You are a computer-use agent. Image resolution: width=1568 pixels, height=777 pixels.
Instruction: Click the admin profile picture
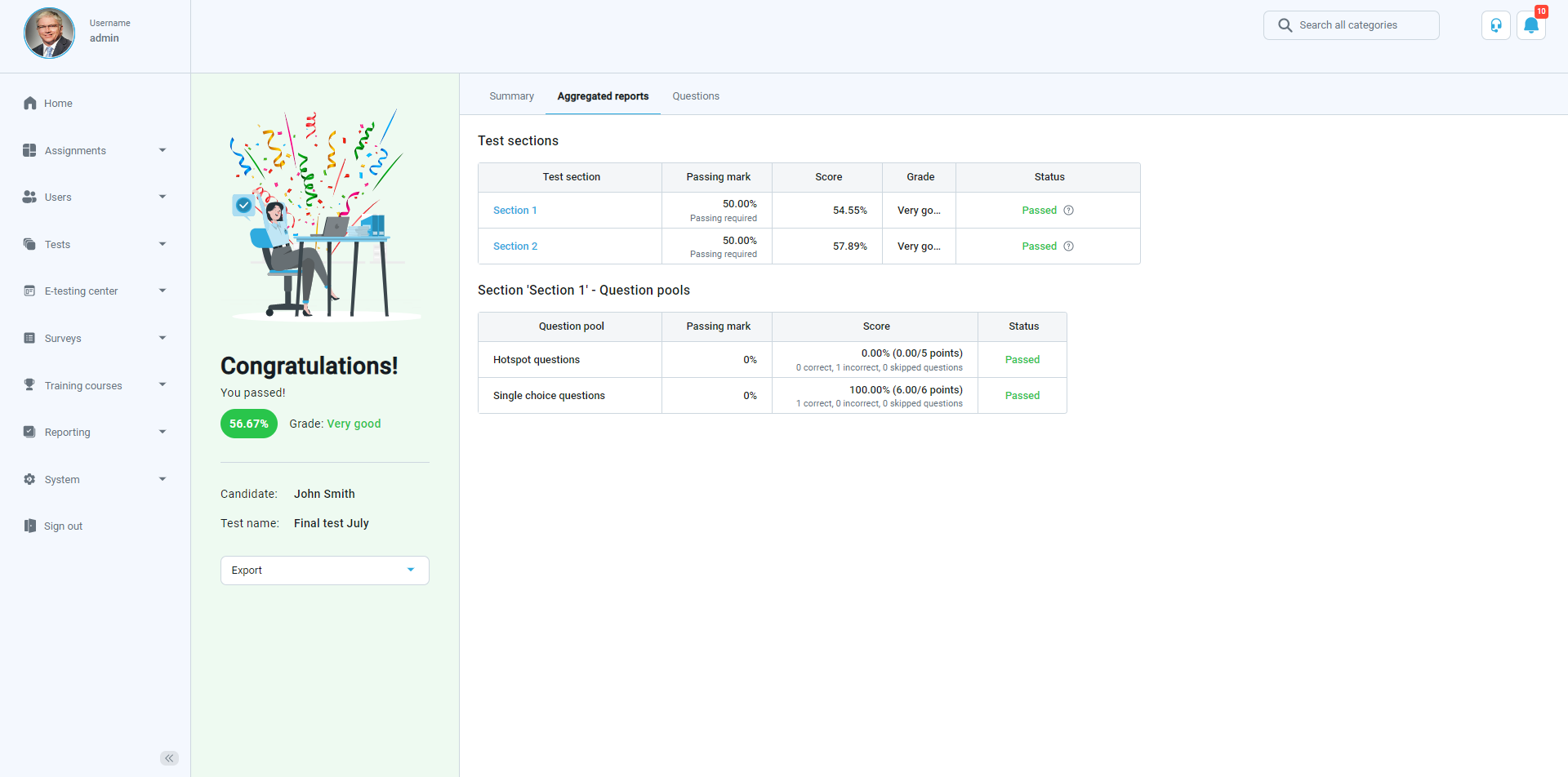[49, 33]
